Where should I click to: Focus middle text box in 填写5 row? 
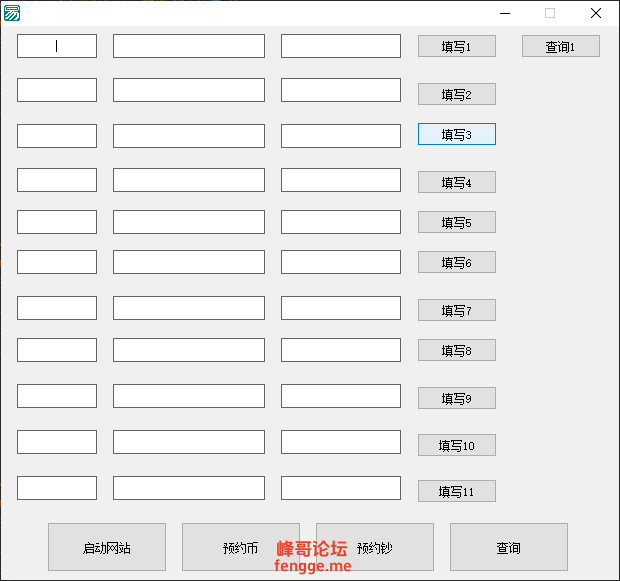189,222
